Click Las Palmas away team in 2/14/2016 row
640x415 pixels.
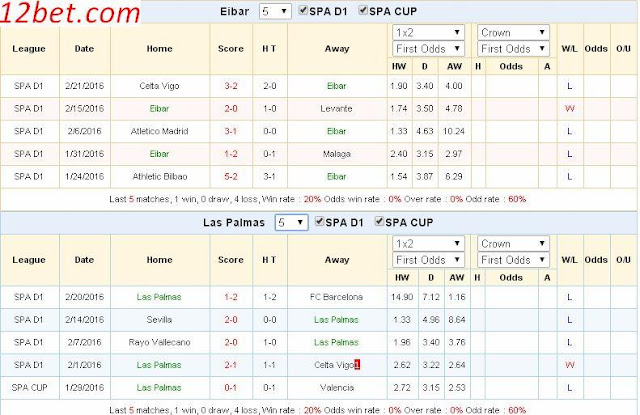pos(336,320)
